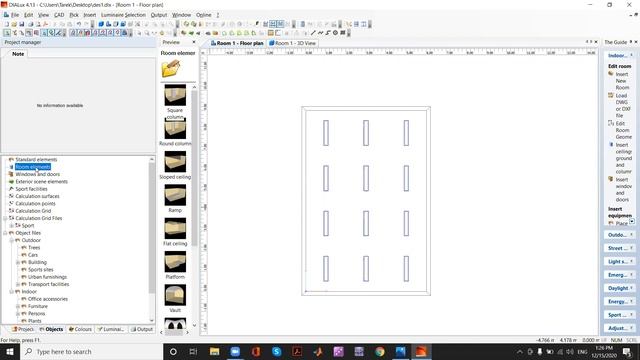Open Skype from the taskbar

coord(276,351)
